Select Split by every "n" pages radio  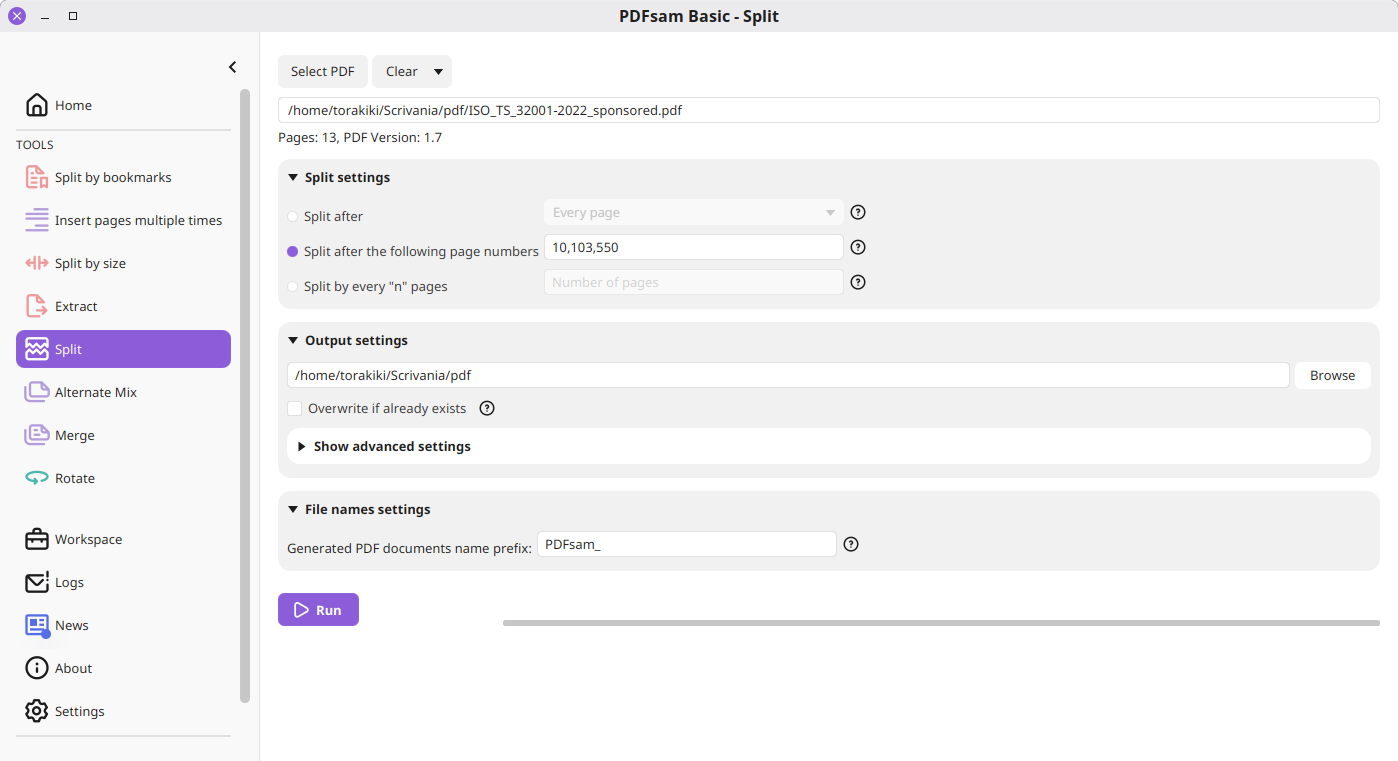click(293, 286)
